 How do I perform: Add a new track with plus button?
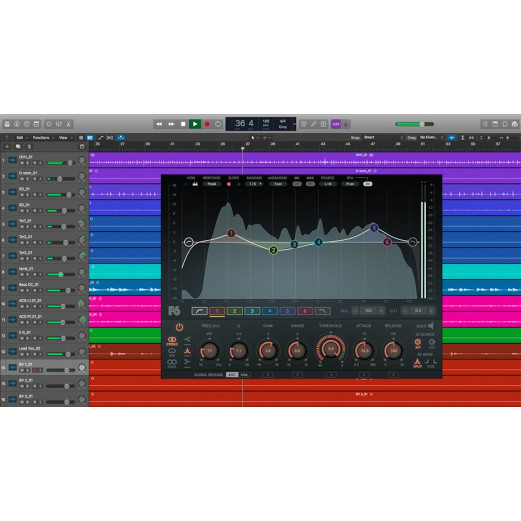[7, 147]
